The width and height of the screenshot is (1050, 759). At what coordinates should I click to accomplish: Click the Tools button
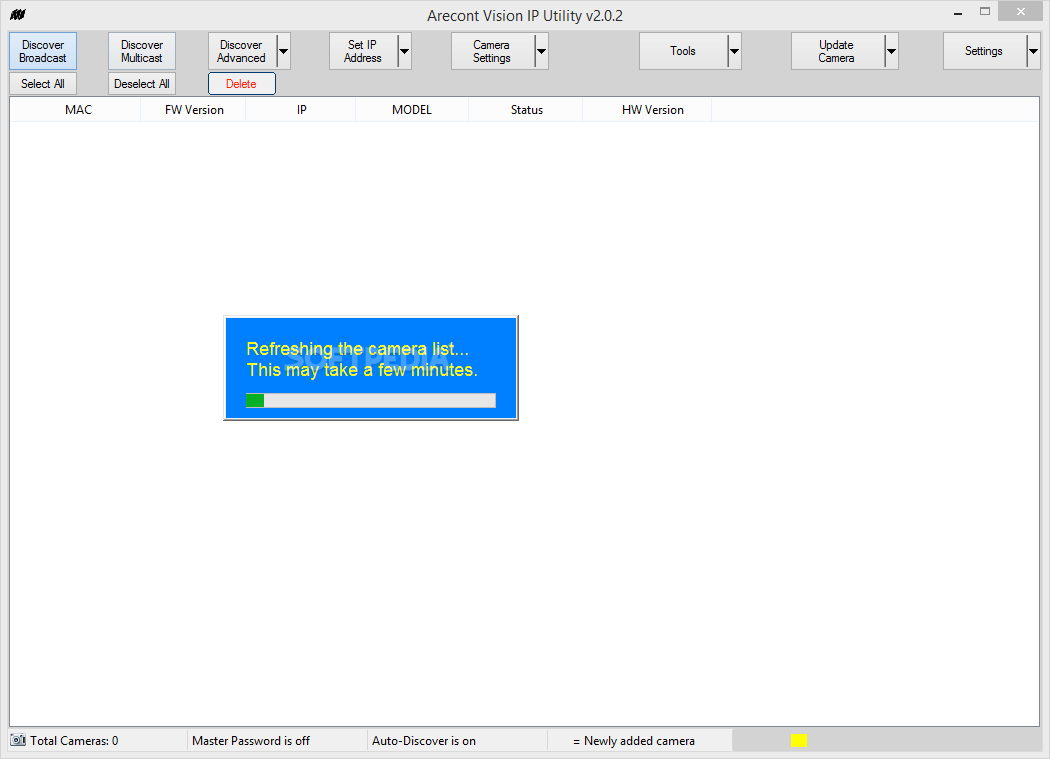[683, 51]
